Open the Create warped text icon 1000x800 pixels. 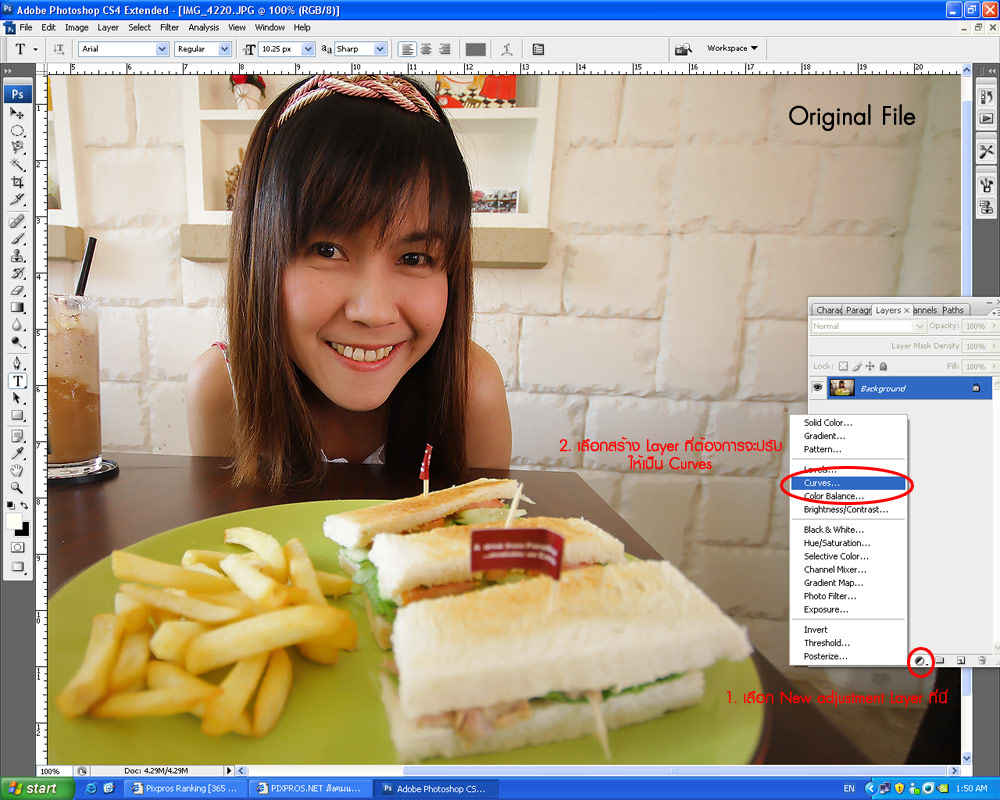tap(507, 49)
